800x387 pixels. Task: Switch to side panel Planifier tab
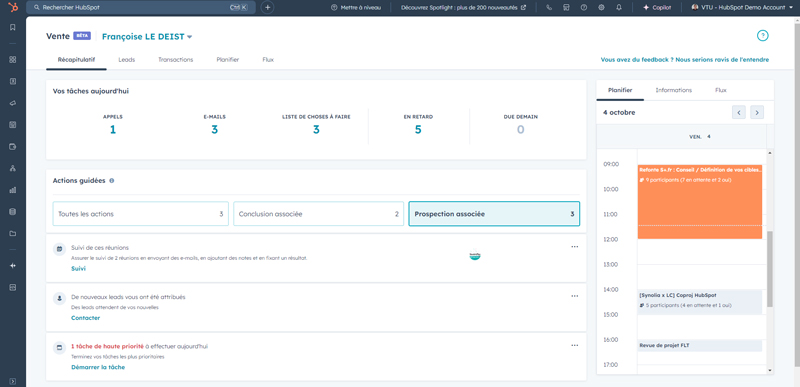coord(620,90)
